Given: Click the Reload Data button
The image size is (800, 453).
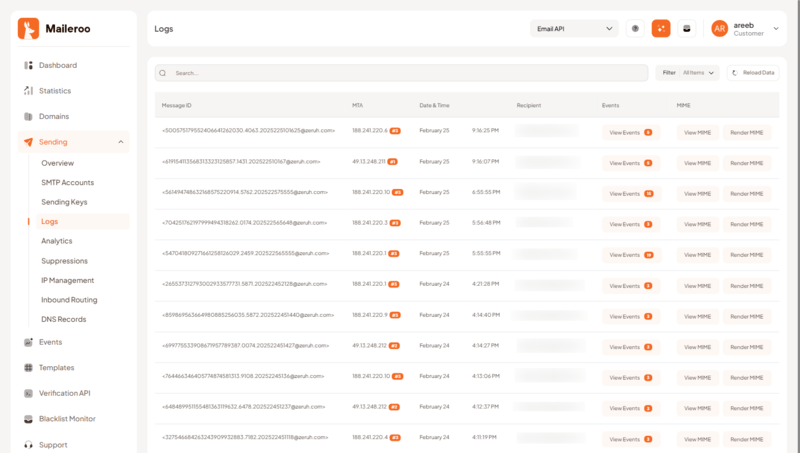Looking at the screenshot, I should click(x=753, y=73).
